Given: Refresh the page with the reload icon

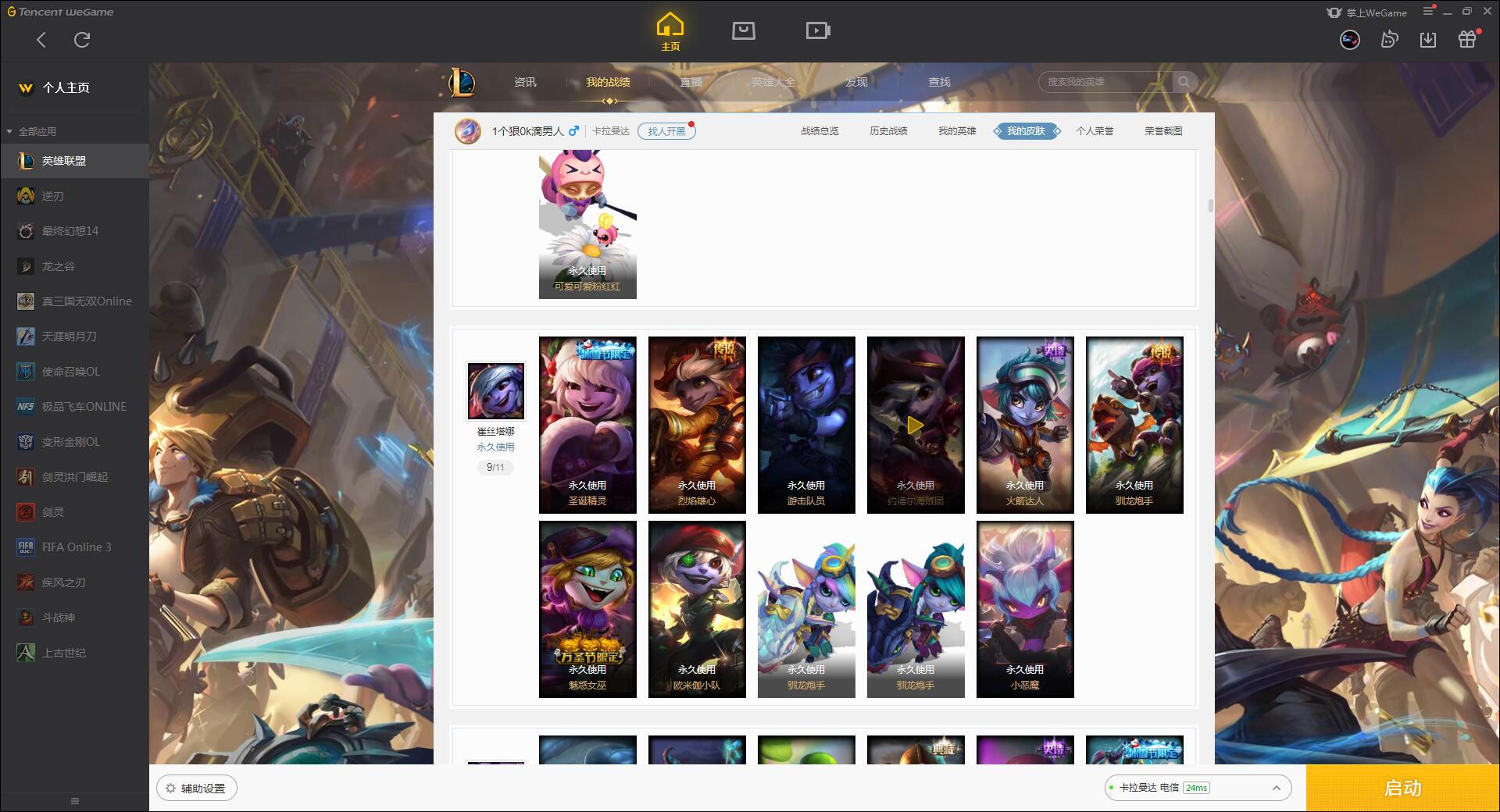Looking at the screenshot, I should (x=82, y=40).
